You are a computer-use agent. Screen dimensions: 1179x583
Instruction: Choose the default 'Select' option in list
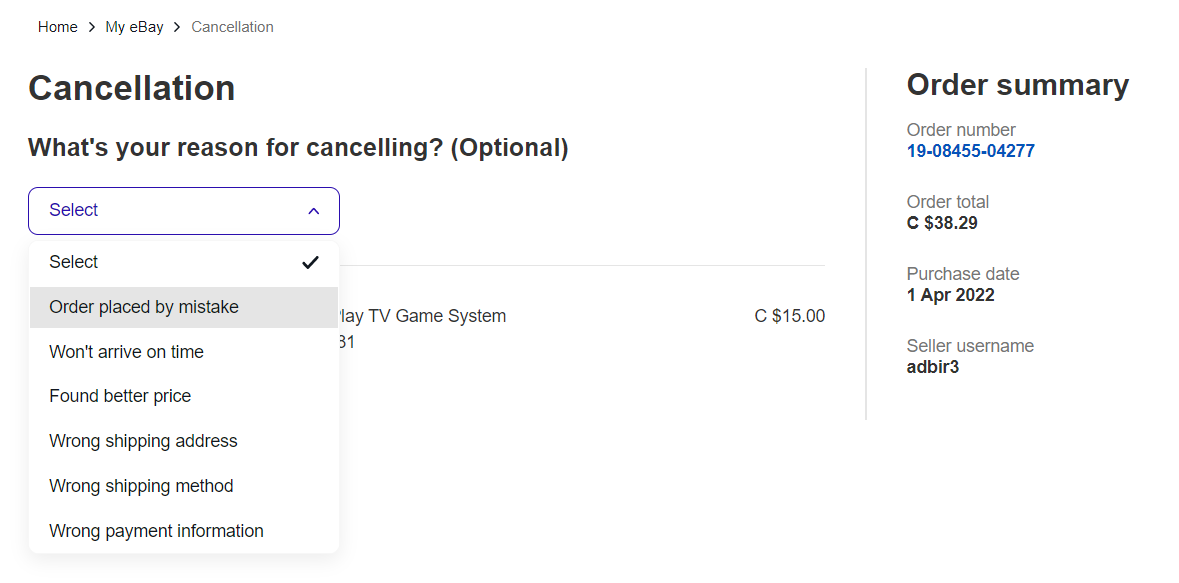[x=74, y=262]
